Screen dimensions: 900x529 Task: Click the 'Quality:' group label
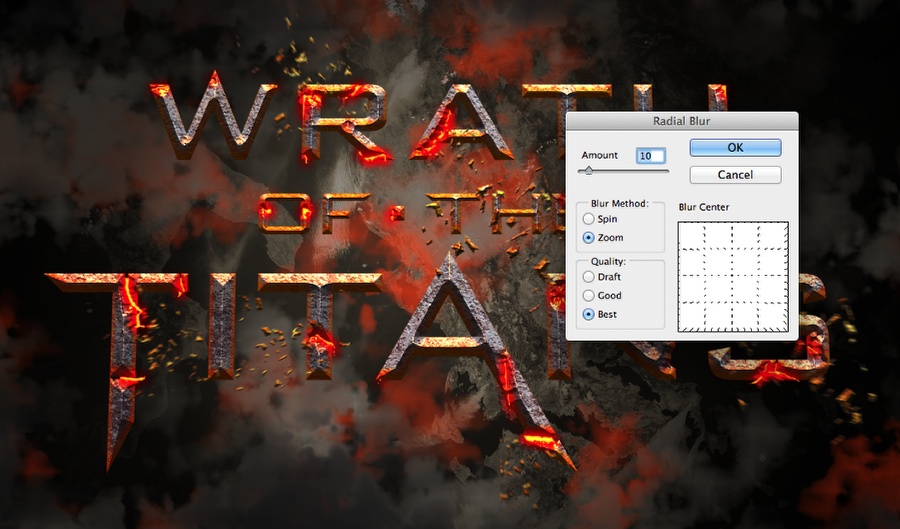pyautogui.click(x=608, y=261)
